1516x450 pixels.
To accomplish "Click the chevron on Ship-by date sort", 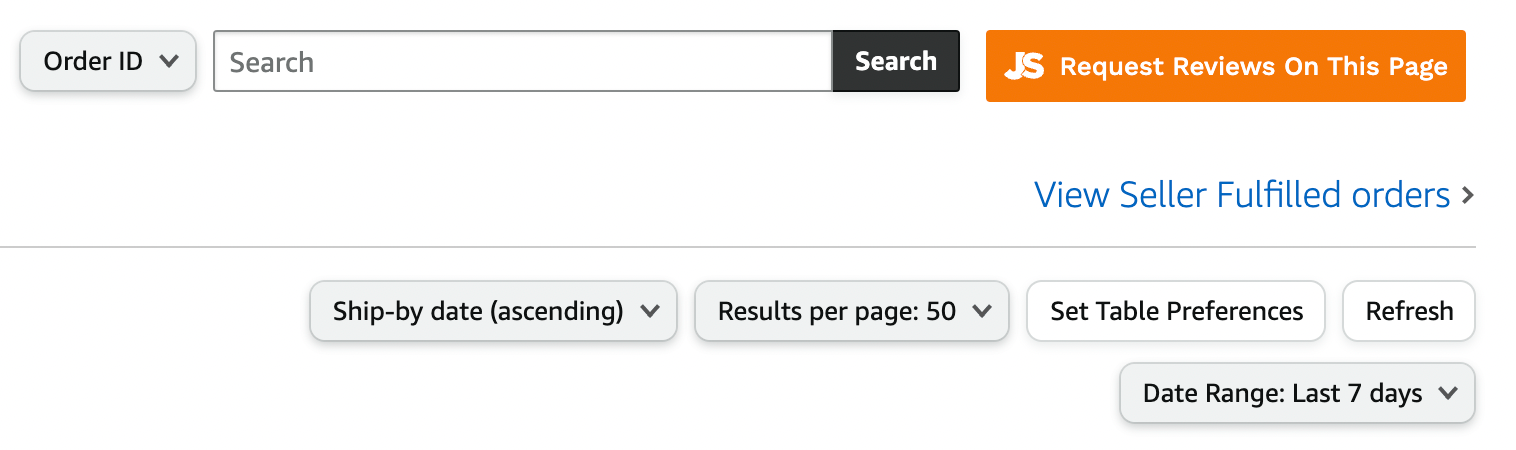I will click(650, 311).
